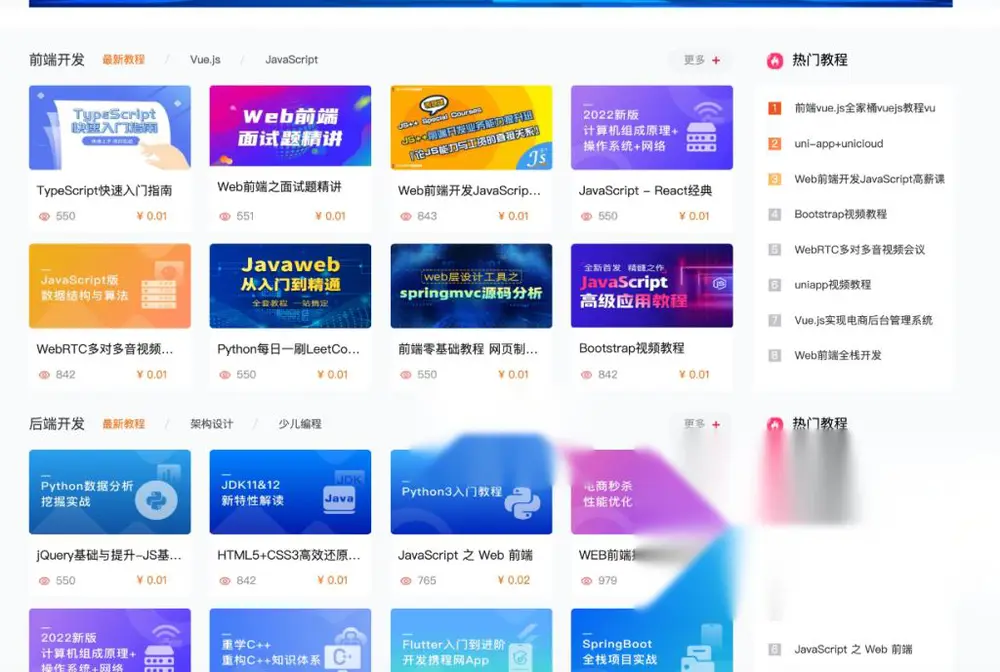This screenshot has height=672, width=1000.
Task: Click the card title JavaScript 之 Web 前端
Action: [466, 555]
